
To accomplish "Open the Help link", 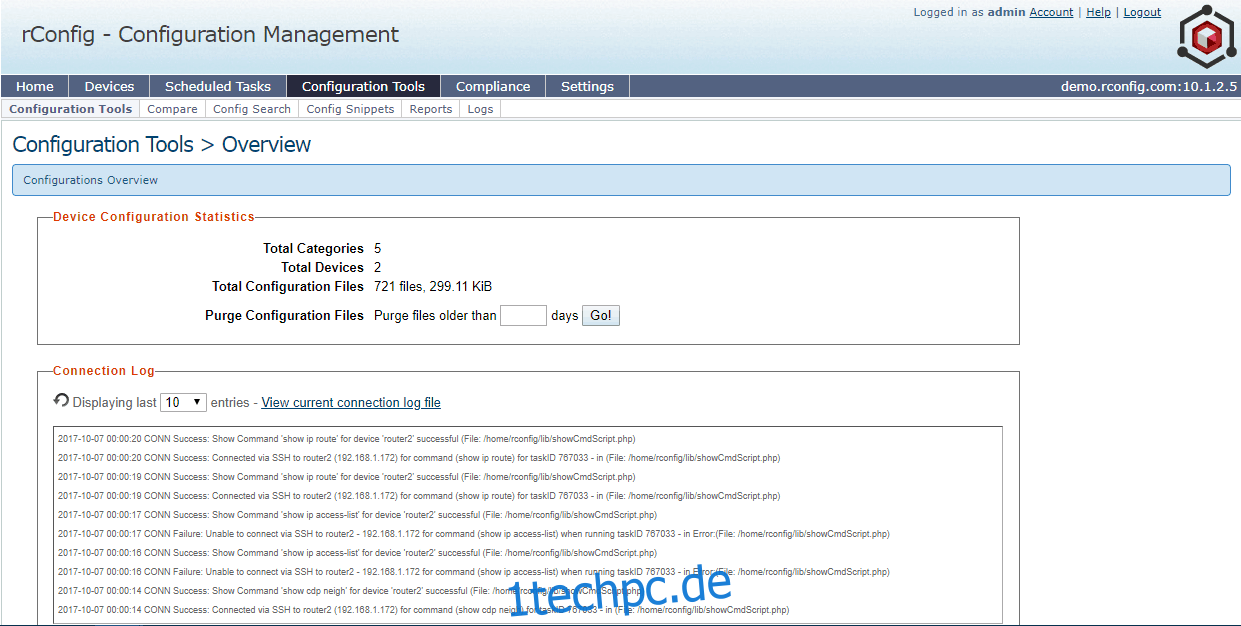I will click(1098, 12).
